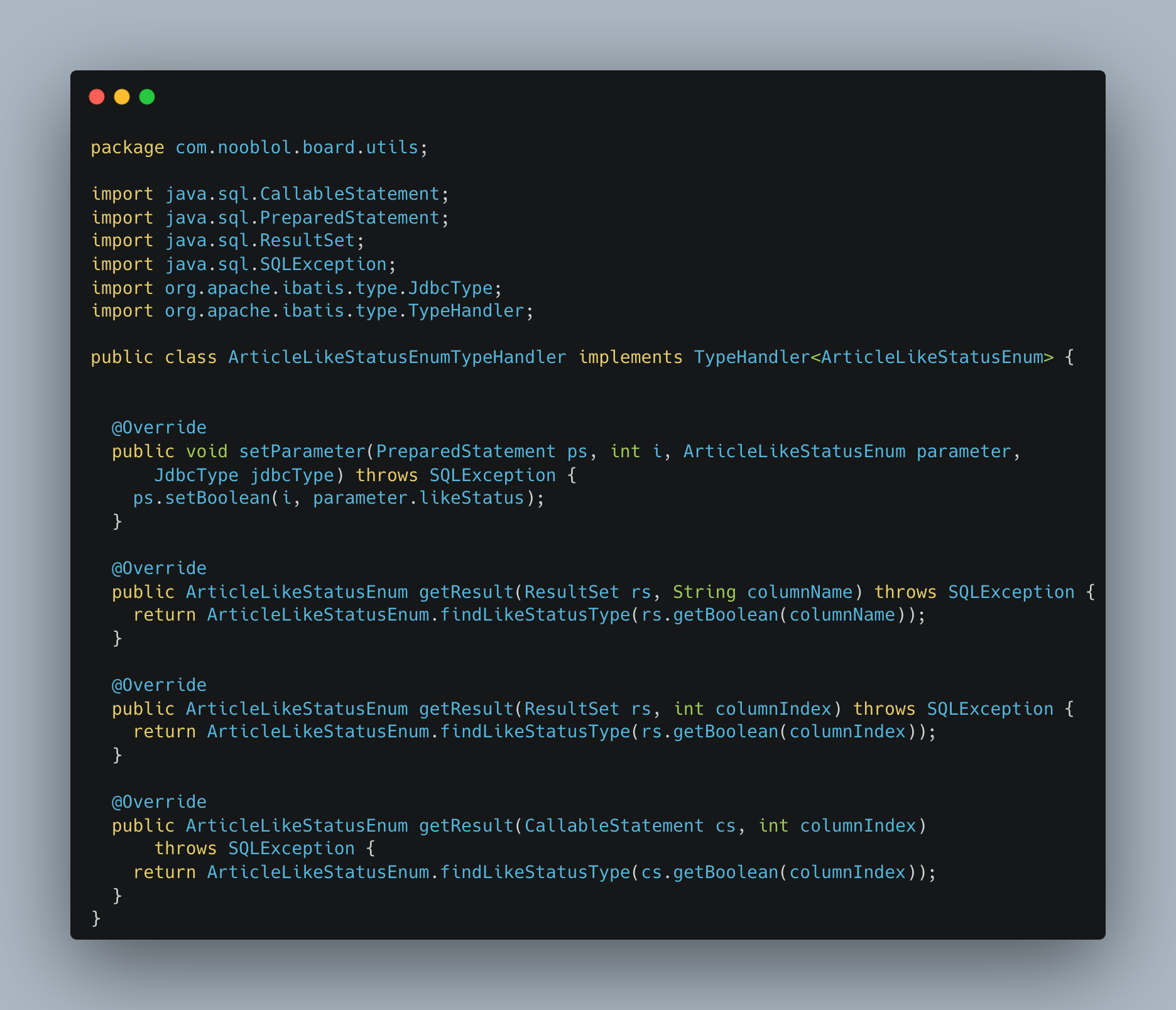Viewport: 1176px width, 1010px height.
Task: Click the jdbcType parameter name
Action: click(x=292, y=475)
